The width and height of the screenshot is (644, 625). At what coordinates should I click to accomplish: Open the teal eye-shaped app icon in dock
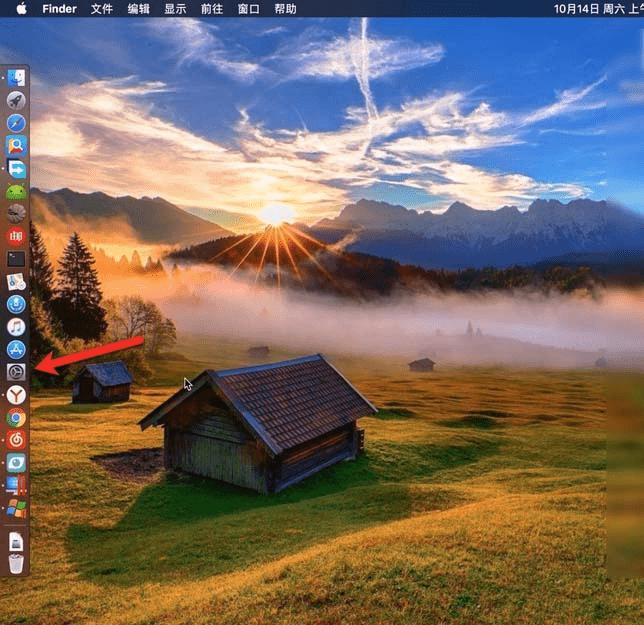[x=16, y=463]
